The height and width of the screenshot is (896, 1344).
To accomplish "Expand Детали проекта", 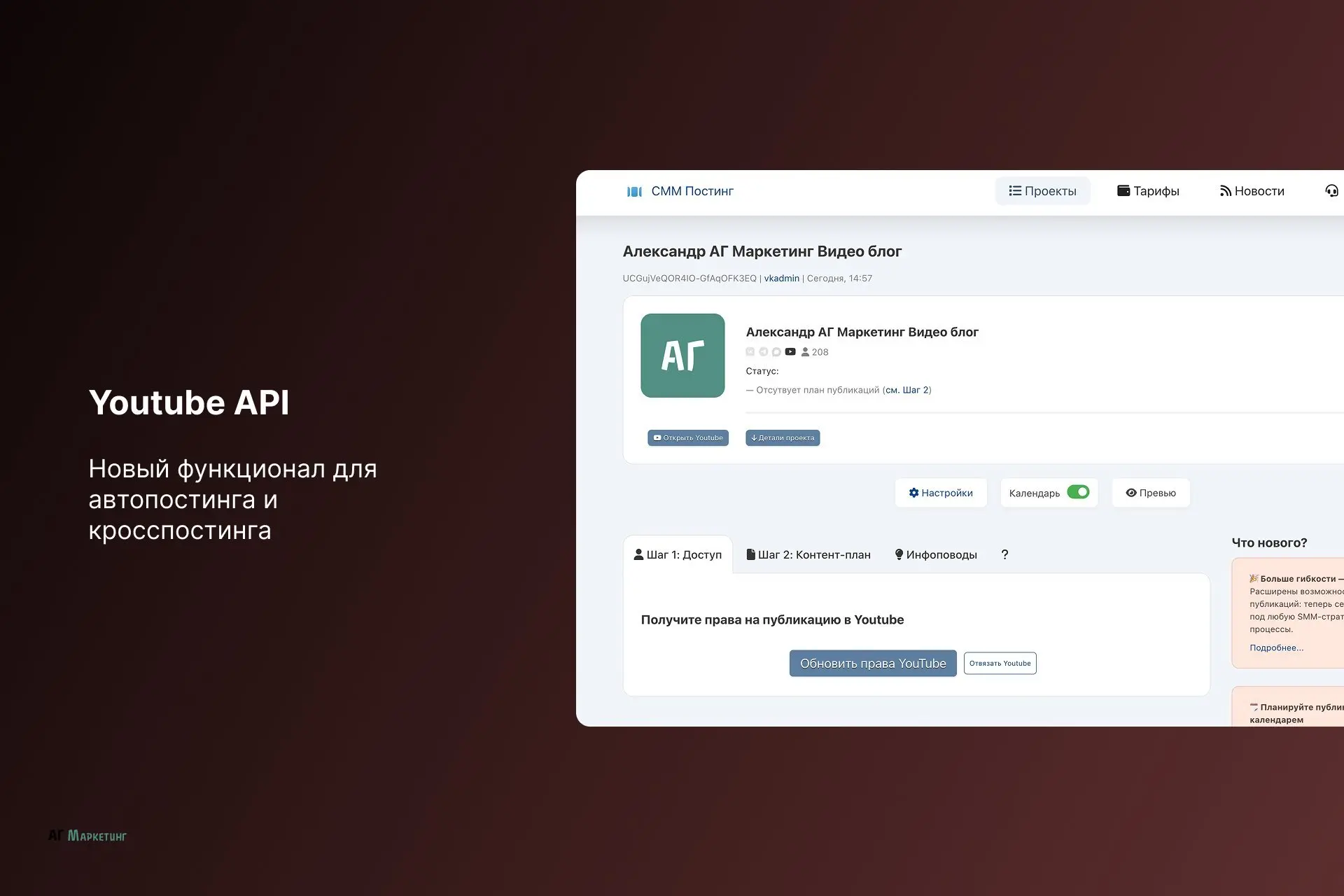I will click(x=783, y=437).
